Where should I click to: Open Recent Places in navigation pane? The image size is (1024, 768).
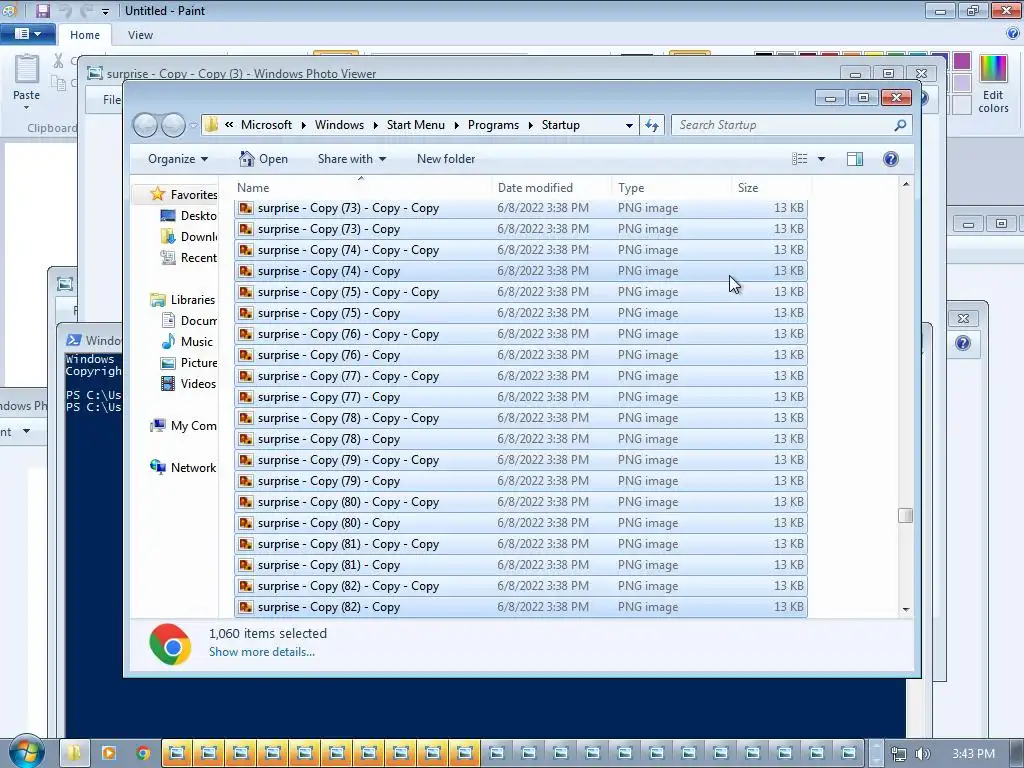tap(188, 257)
